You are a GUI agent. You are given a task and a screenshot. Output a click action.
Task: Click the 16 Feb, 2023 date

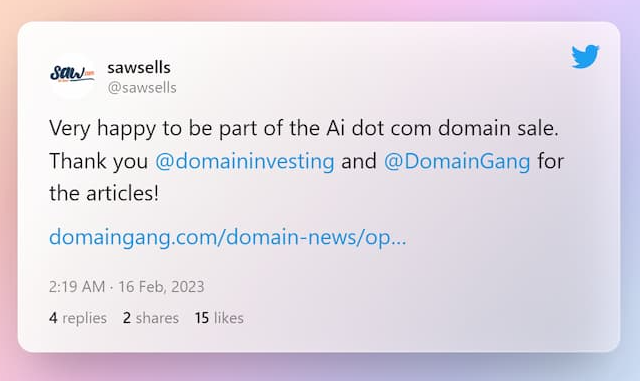tap(161, 286)
